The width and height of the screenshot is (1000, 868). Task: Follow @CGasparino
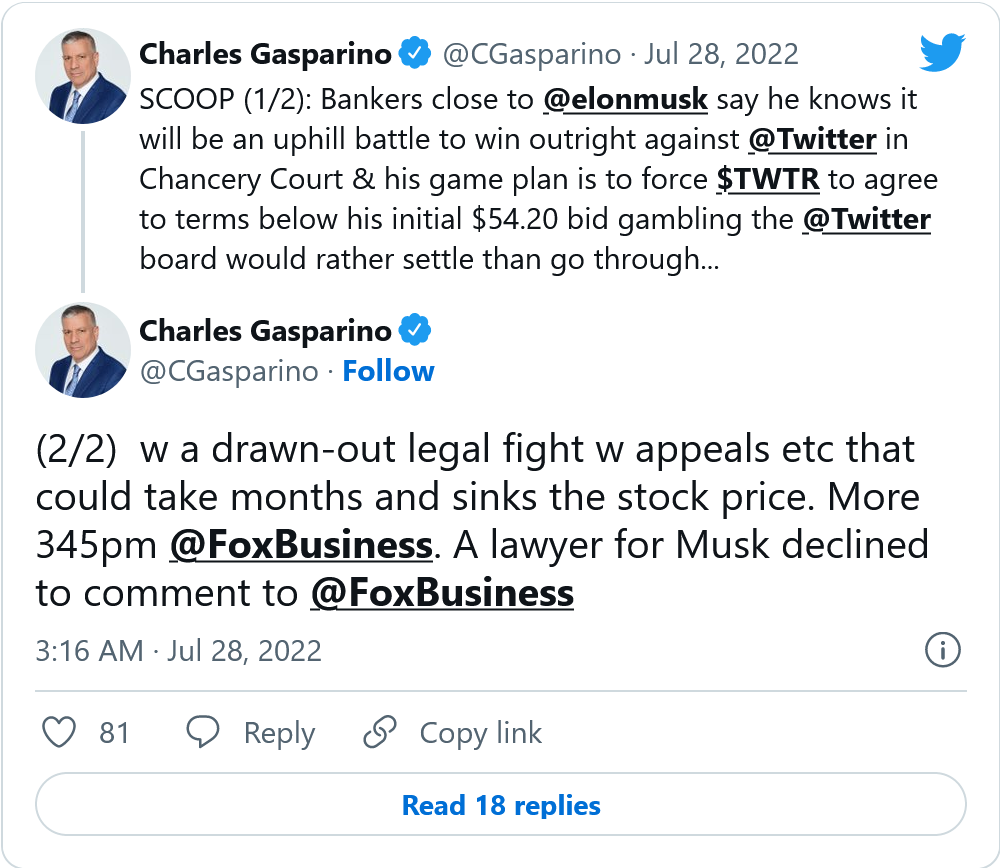pyautogui.click(x=388, y=371)
